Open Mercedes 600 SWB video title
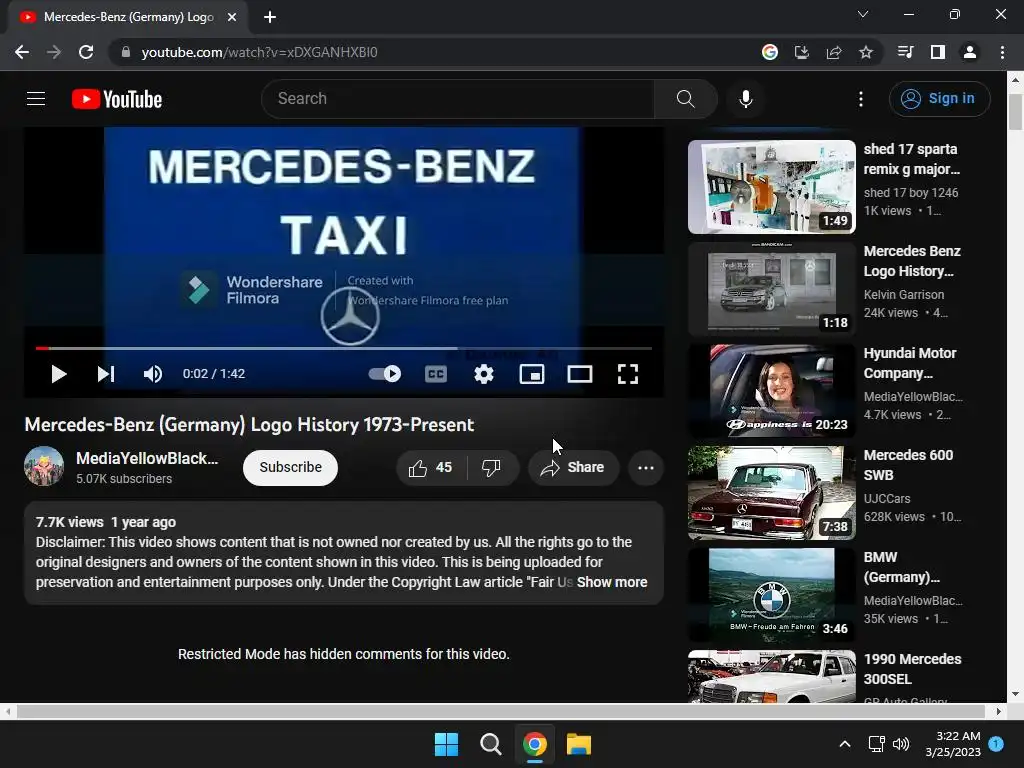 click(908, 465)
